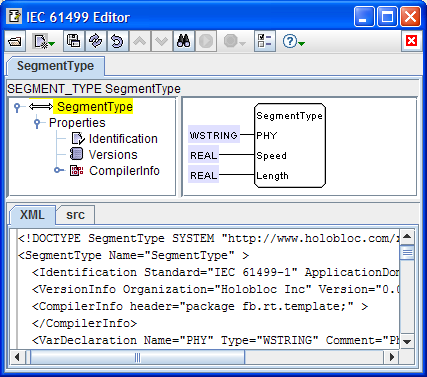The width and height of the screenshot is (427, 377).
Task: Click the greyed-out move up arrow
Action: coord(139,41)
